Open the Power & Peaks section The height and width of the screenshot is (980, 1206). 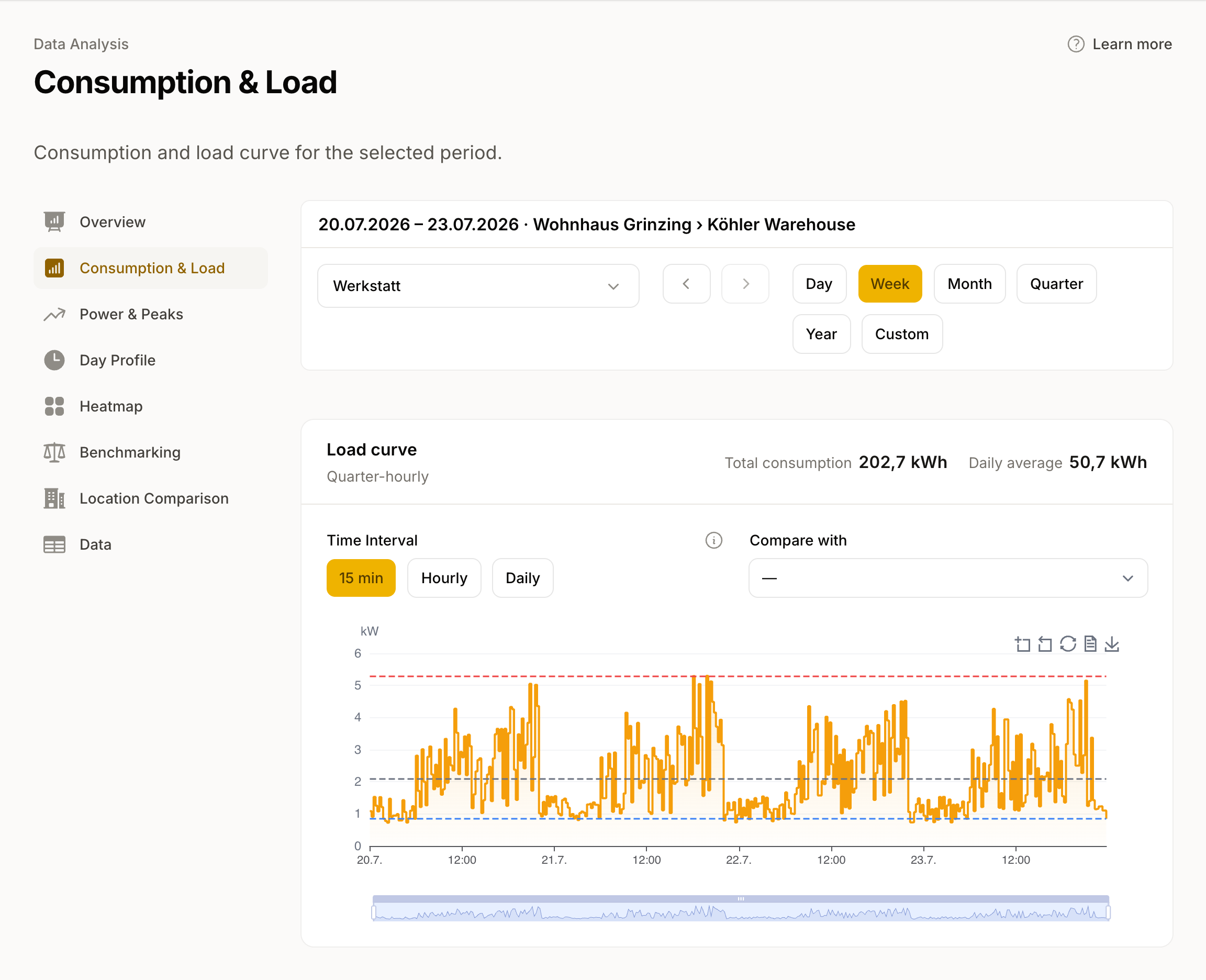click(x=151, y=315)
